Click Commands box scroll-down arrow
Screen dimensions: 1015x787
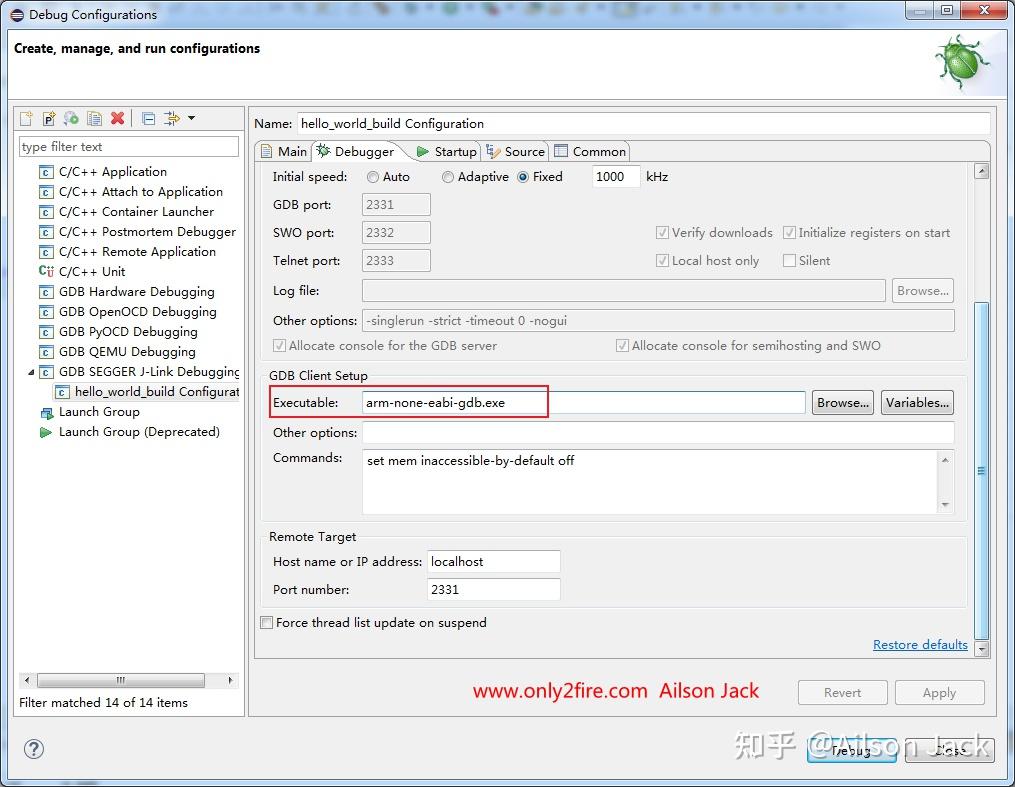click(x=945, y=505)
